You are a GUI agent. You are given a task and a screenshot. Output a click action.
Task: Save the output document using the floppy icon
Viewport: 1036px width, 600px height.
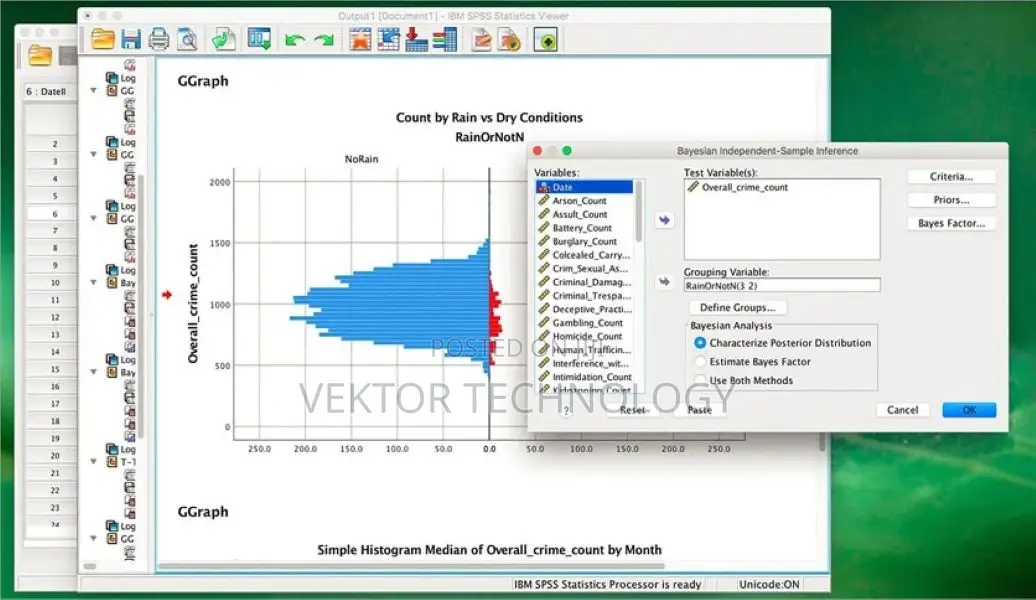coord(131,40)
